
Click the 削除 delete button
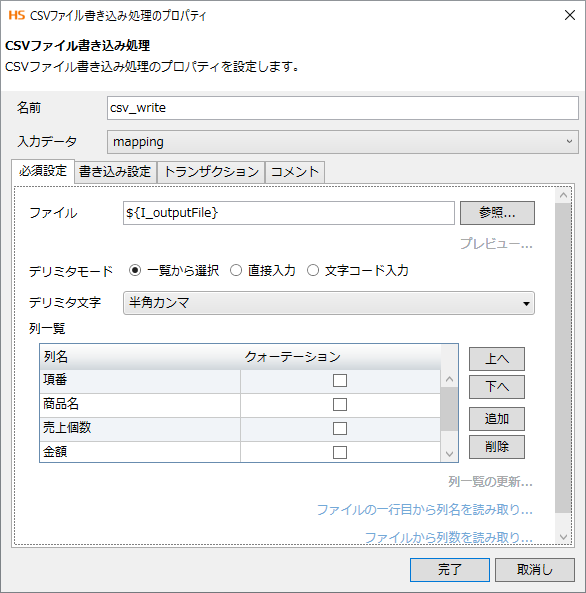497,447
